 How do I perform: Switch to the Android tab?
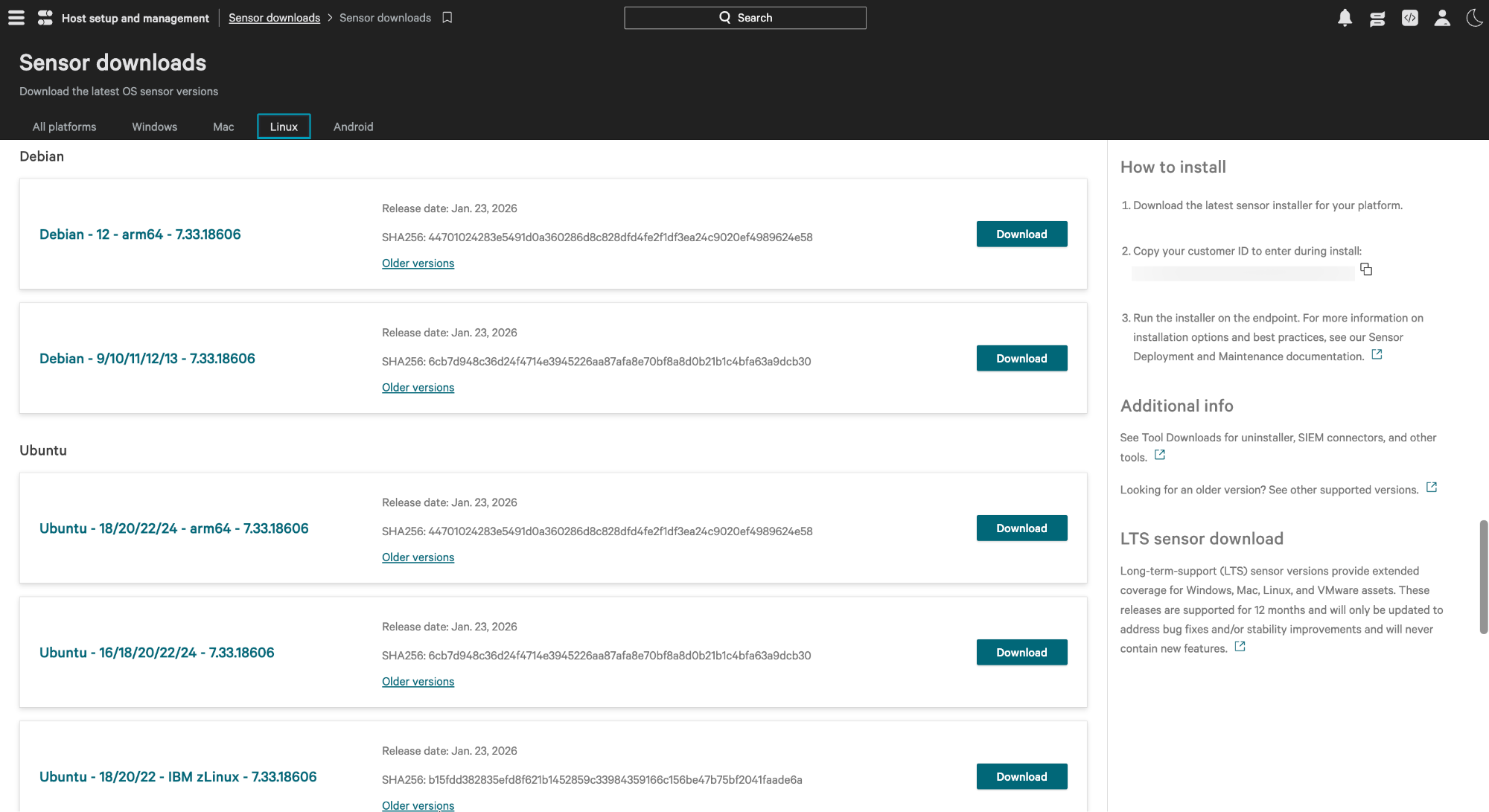[x=353, y=127]
